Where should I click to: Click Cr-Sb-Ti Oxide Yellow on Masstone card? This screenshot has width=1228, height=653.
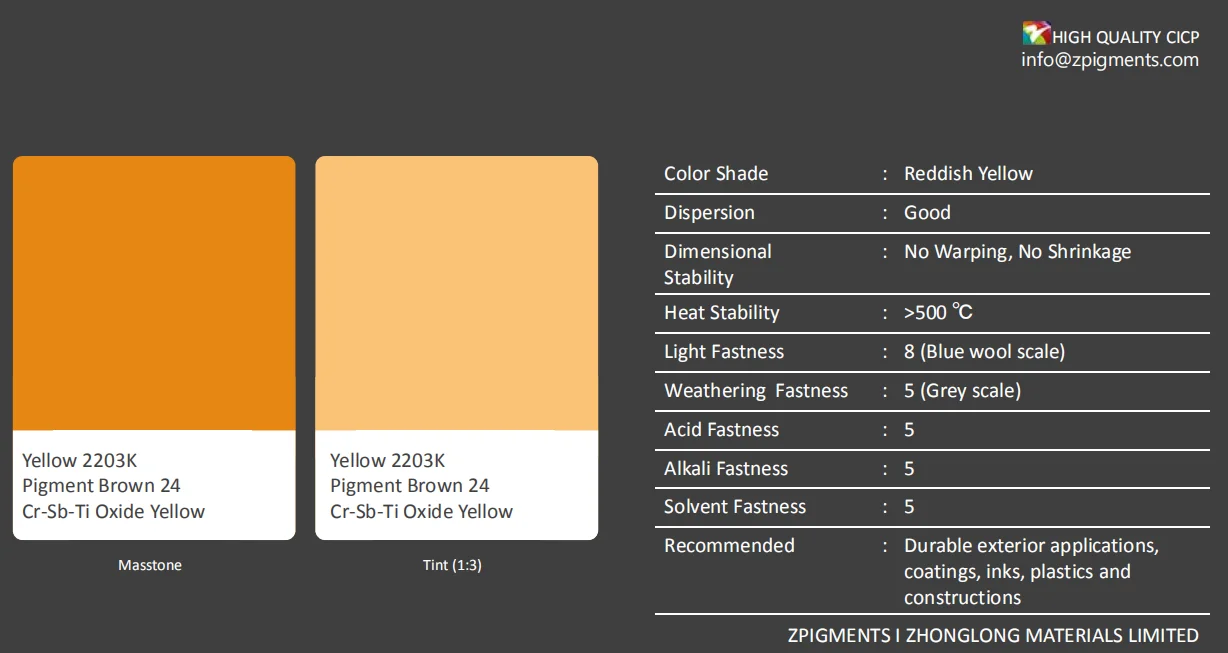[113, 512]
